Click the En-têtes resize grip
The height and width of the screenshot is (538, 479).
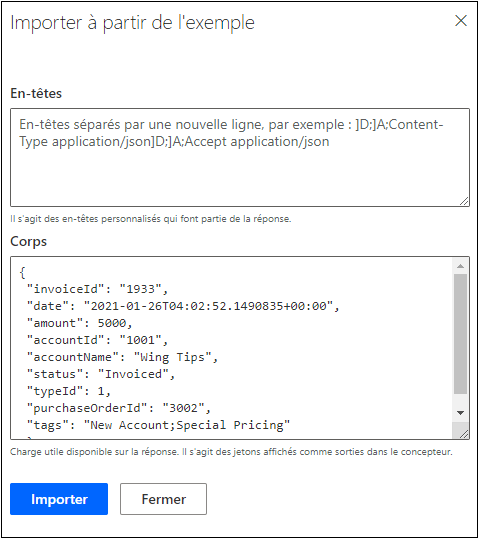[464, 201]
